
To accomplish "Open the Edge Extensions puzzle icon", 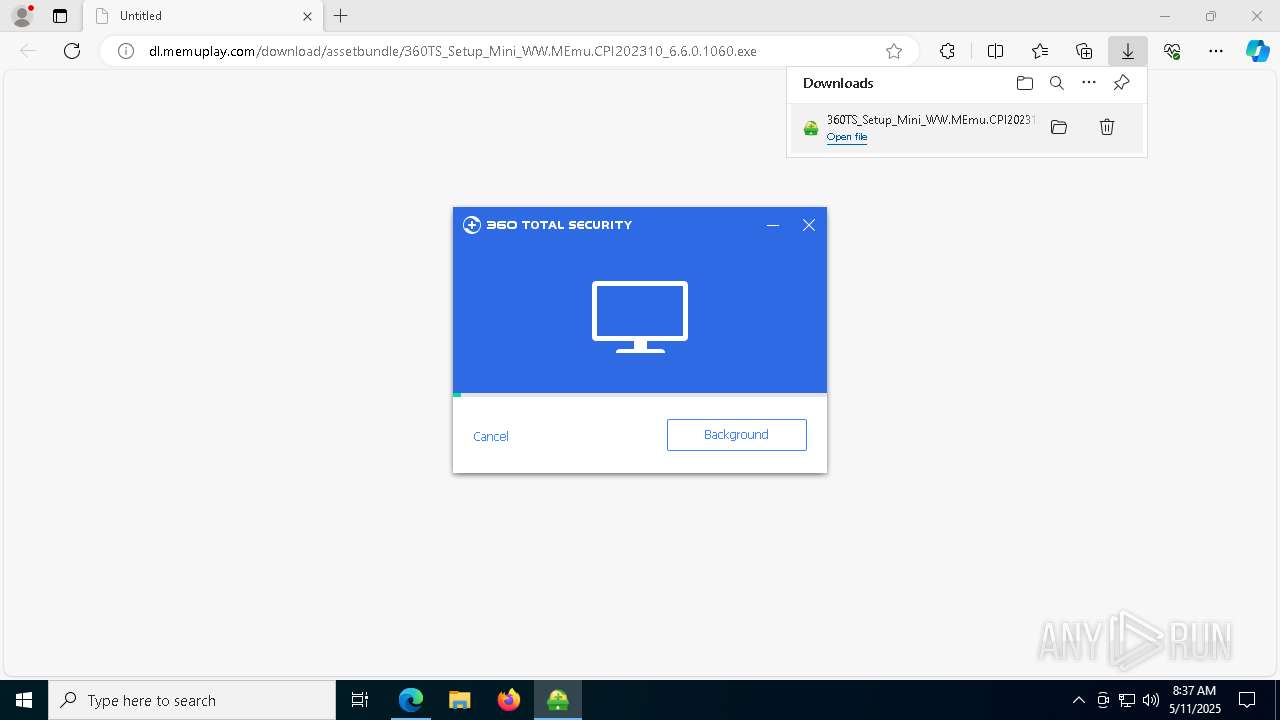I will click(947, 51).
